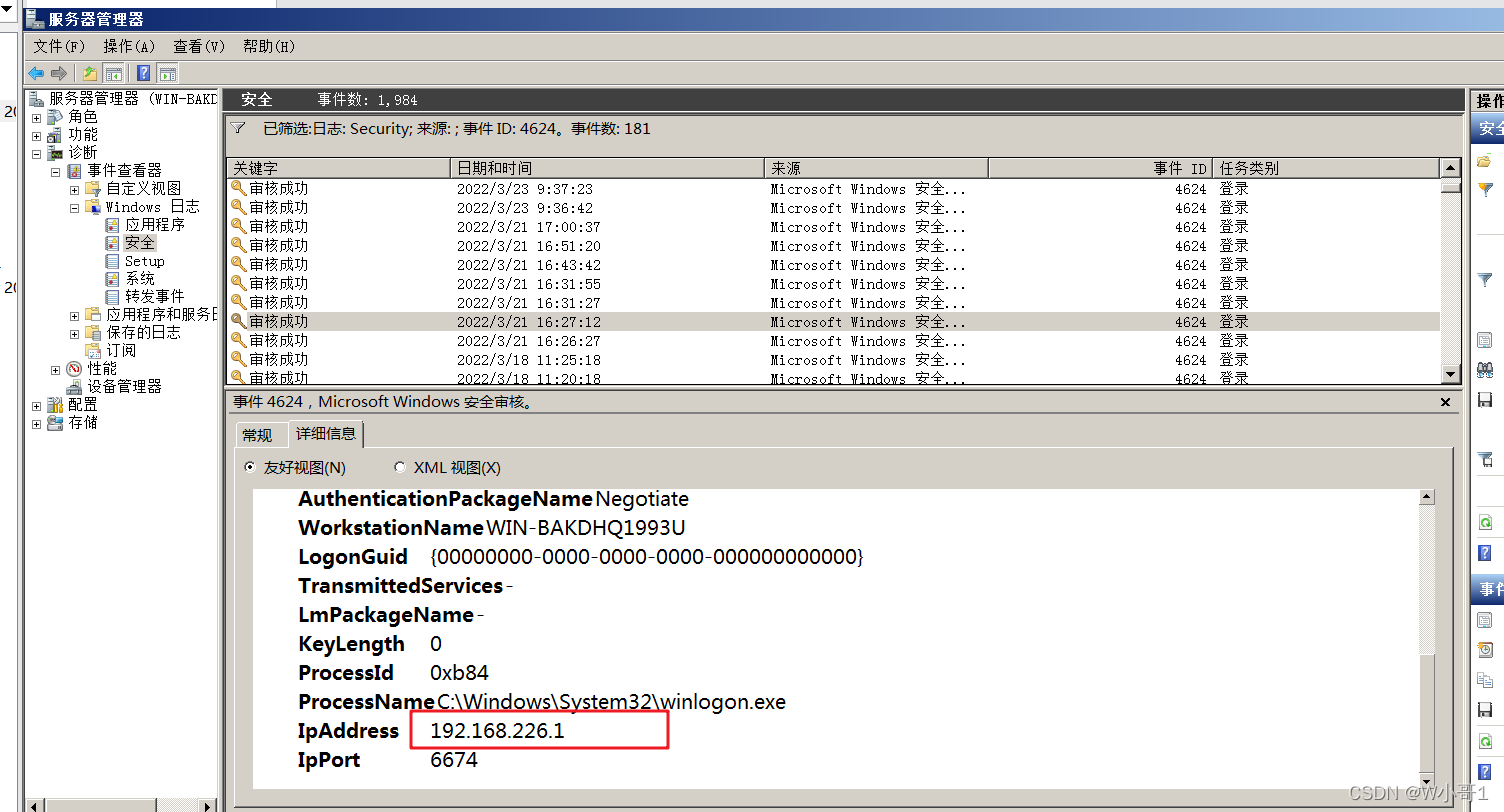Click the save filtered log disk icon
The height and width of the screenshot is (812, 1504).
1485,399
